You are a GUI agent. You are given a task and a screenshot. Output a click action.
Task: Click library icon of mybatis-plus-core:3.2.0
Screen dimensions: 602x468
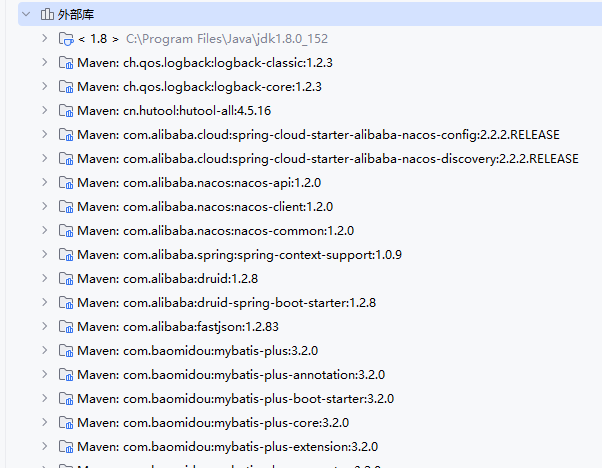tap(66, 423)
